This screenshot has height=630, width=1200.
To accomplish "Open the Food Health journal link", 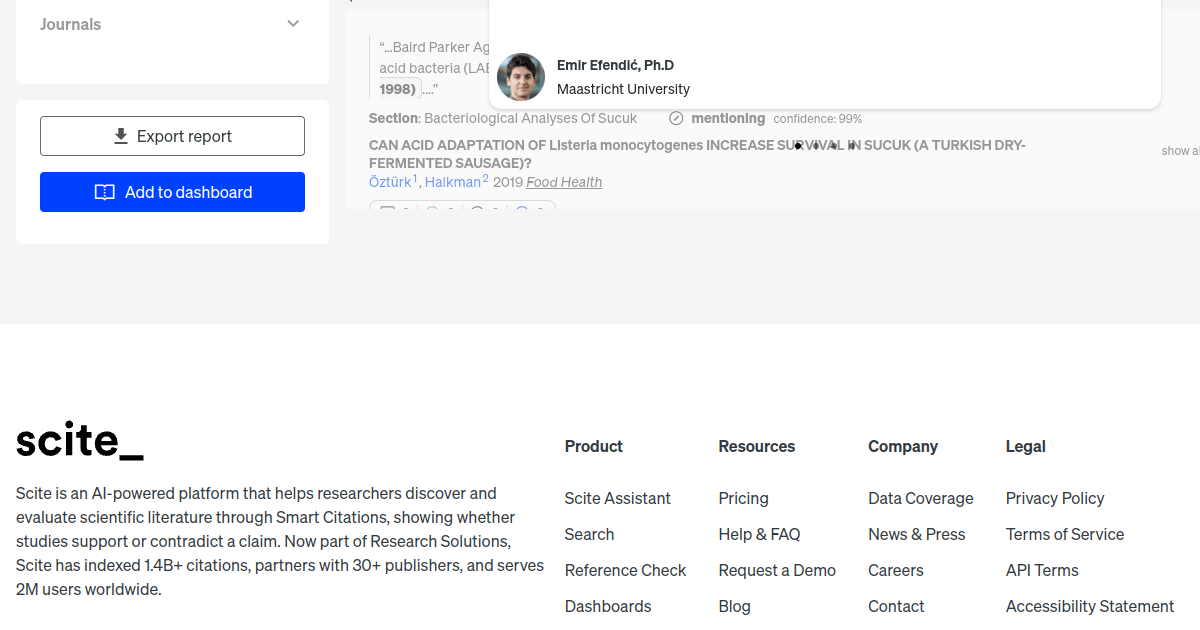I will point(564,182).
